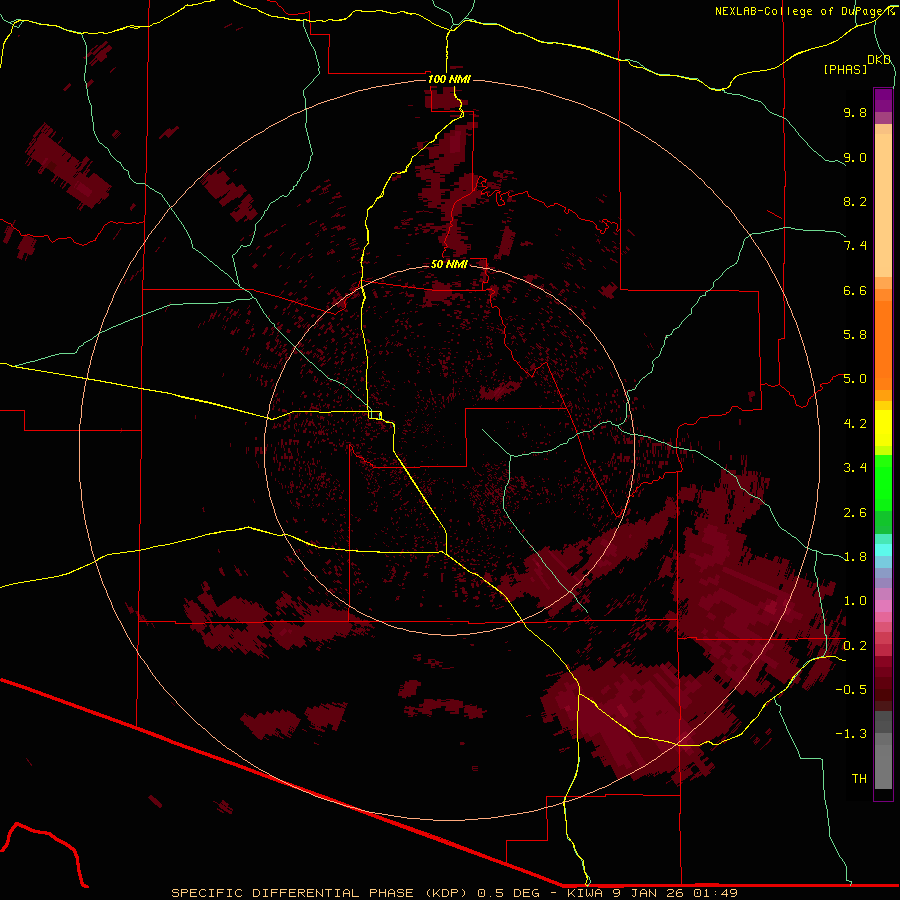Screen dimensions: 900x900
Task: Click the 100 NMI range ring label
Action: pos(449,79)
